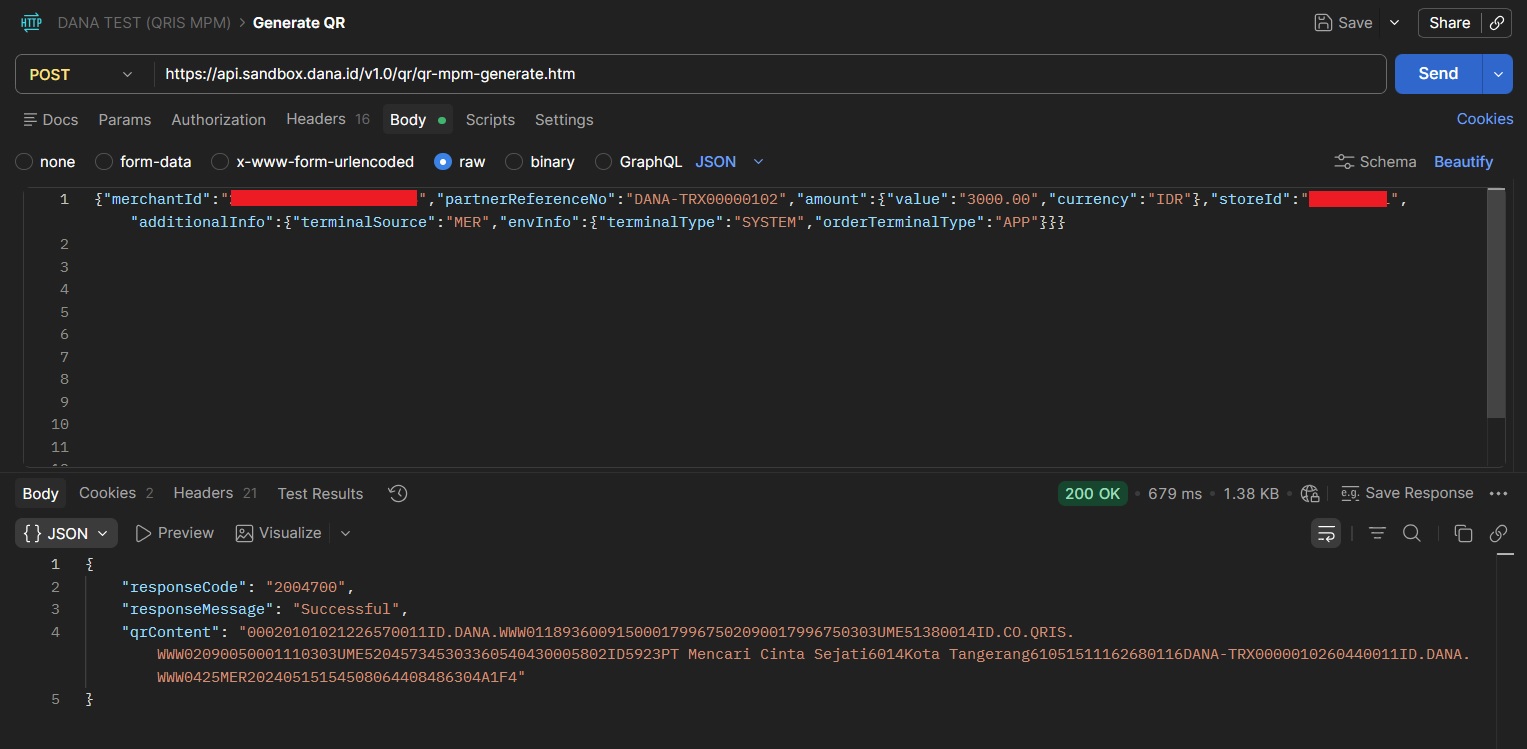Open the response history icon
Image resolution: width=1527 pixels, height=749 pixels.
(x=398, y=493)
